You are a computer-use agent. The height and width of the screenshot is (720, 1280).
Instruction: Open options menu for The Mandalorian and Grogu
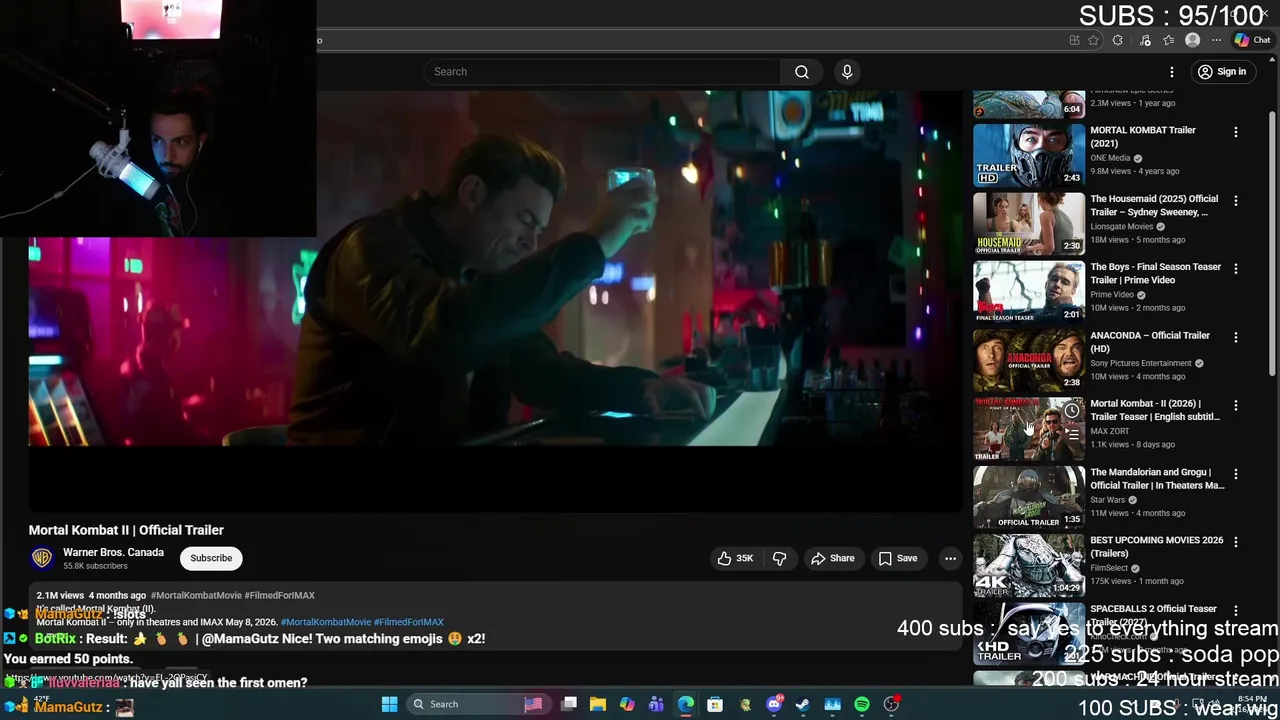click(x=1236, y=473)
